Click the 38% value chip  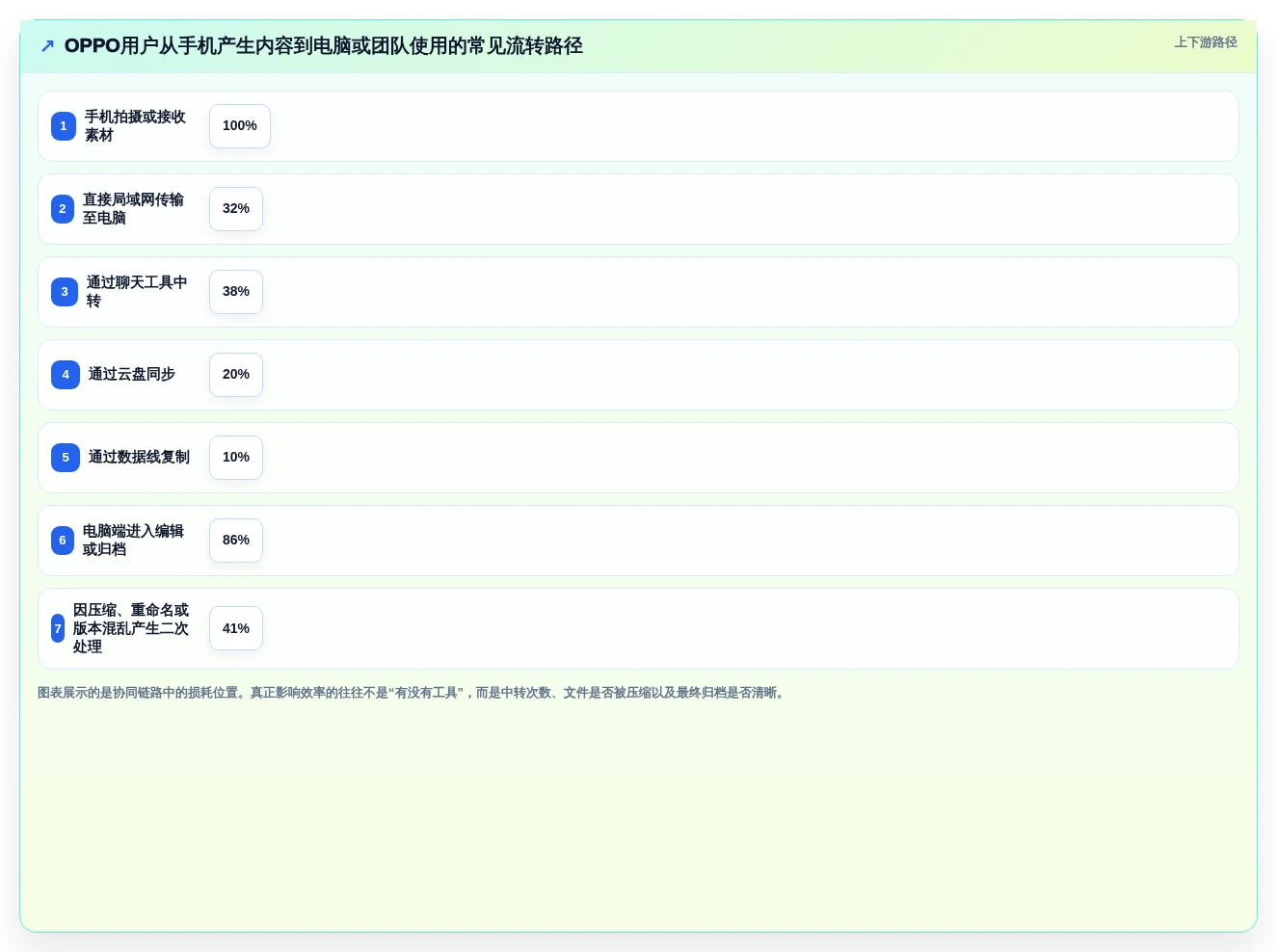coord(236,292)
